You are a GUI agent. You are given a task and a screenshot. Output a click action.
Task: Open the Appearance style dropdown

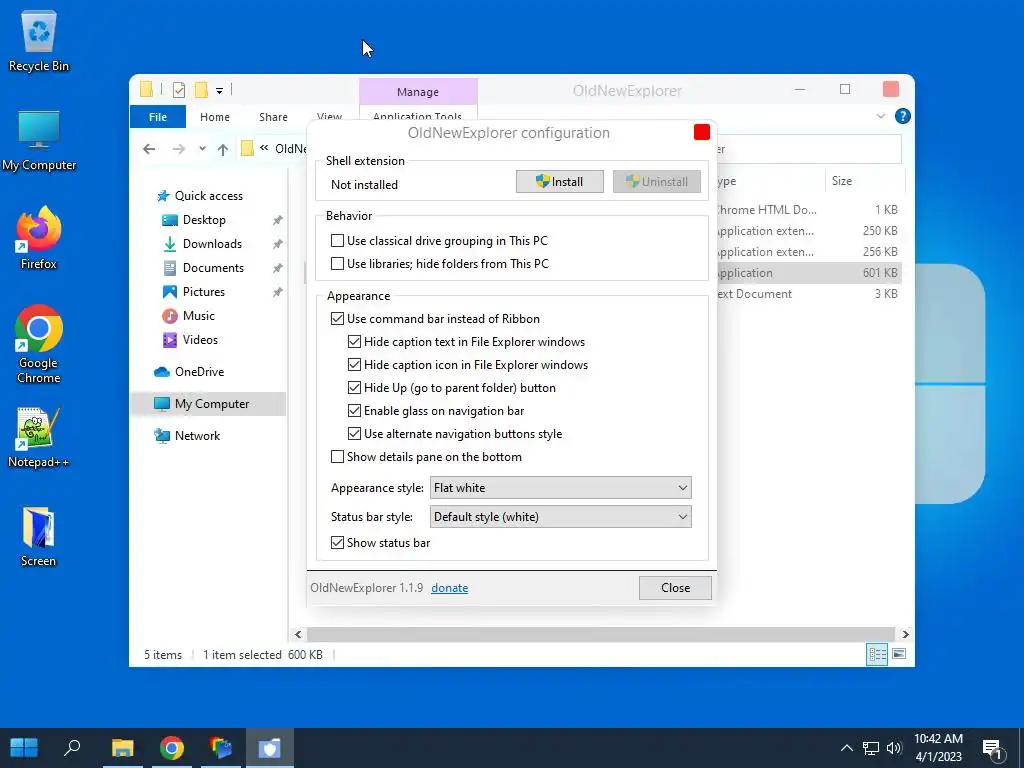[x=560, y=488]
